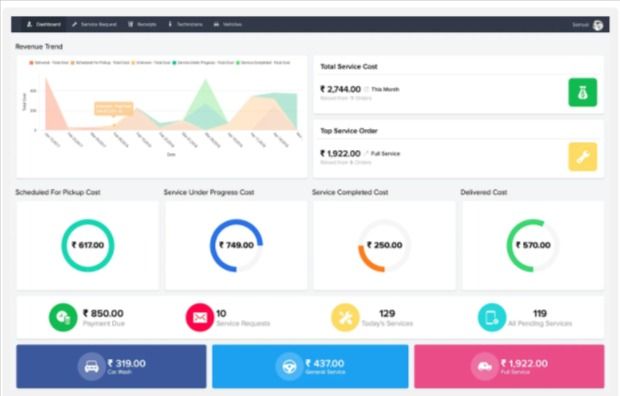
Task: Click the teal phone All Pending Services icon
Action: [x=492, y=317]
